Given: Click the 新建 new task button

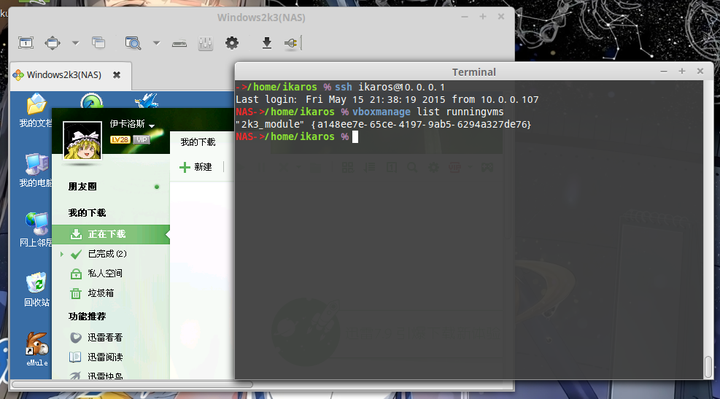Looking at the screenshot, I should pyautogui.click(x=196, y=167).
